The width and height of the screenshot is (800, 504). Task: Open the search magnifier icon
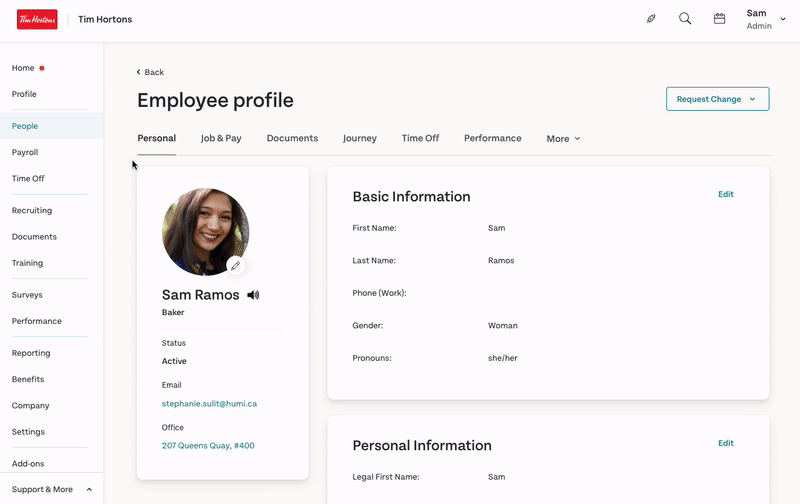[x=685, y=19]
